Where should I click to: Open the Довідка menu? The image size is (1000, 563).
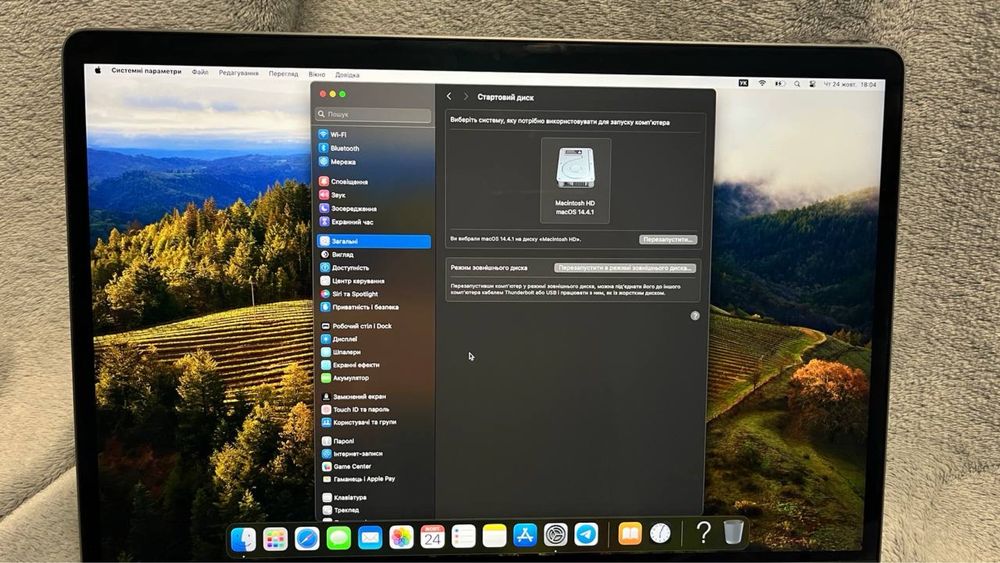click(x=348, y=75)
